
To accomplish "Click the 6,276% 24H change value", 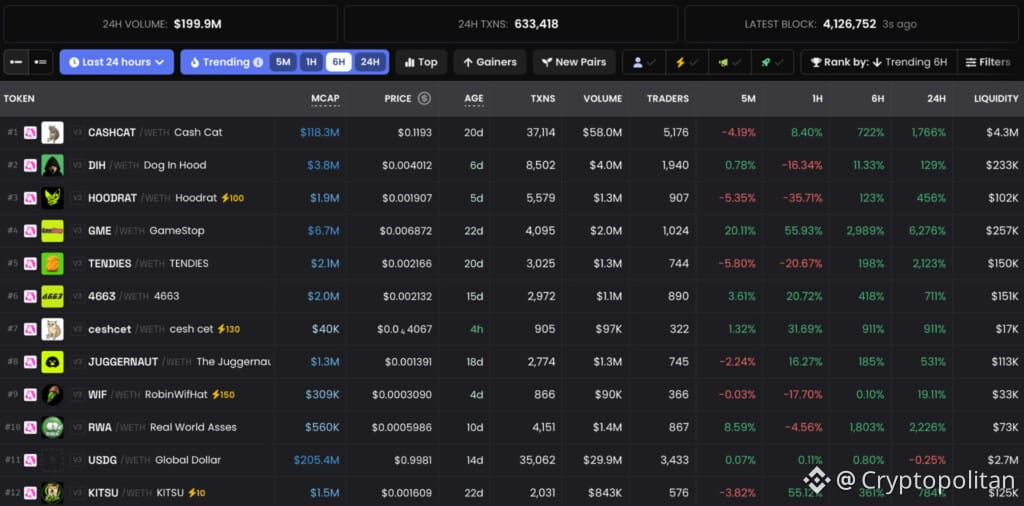I will point(929,230).
